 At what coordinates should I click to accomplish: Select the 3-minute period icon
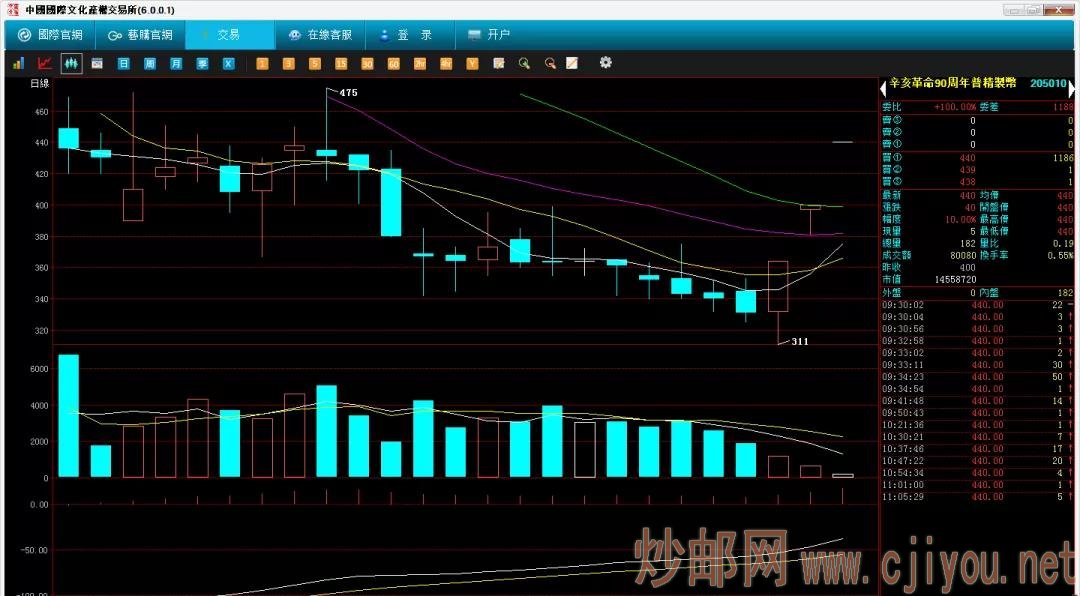click(289, 63)
